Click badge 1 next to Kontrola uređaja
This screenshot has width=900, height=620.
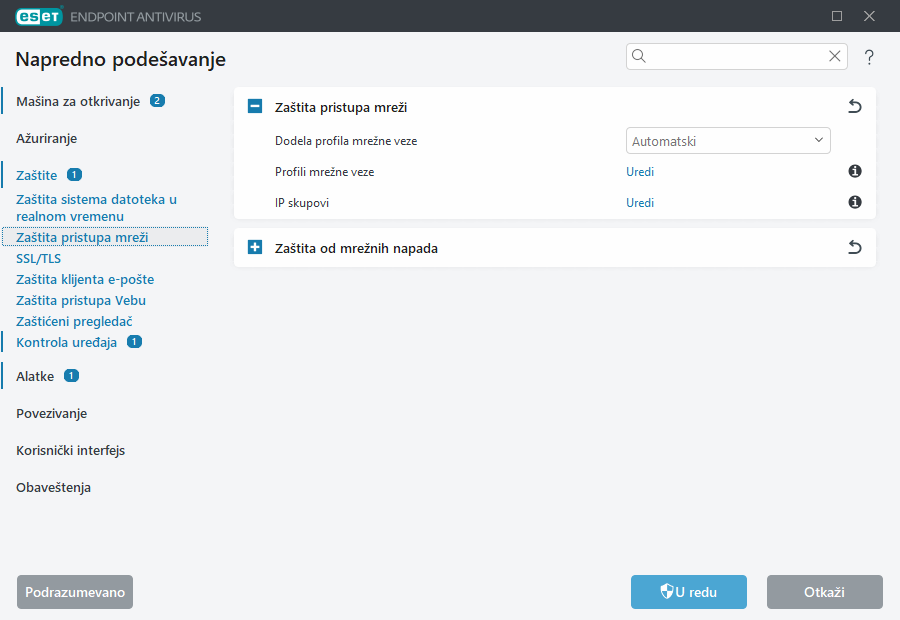coord(134,342)
